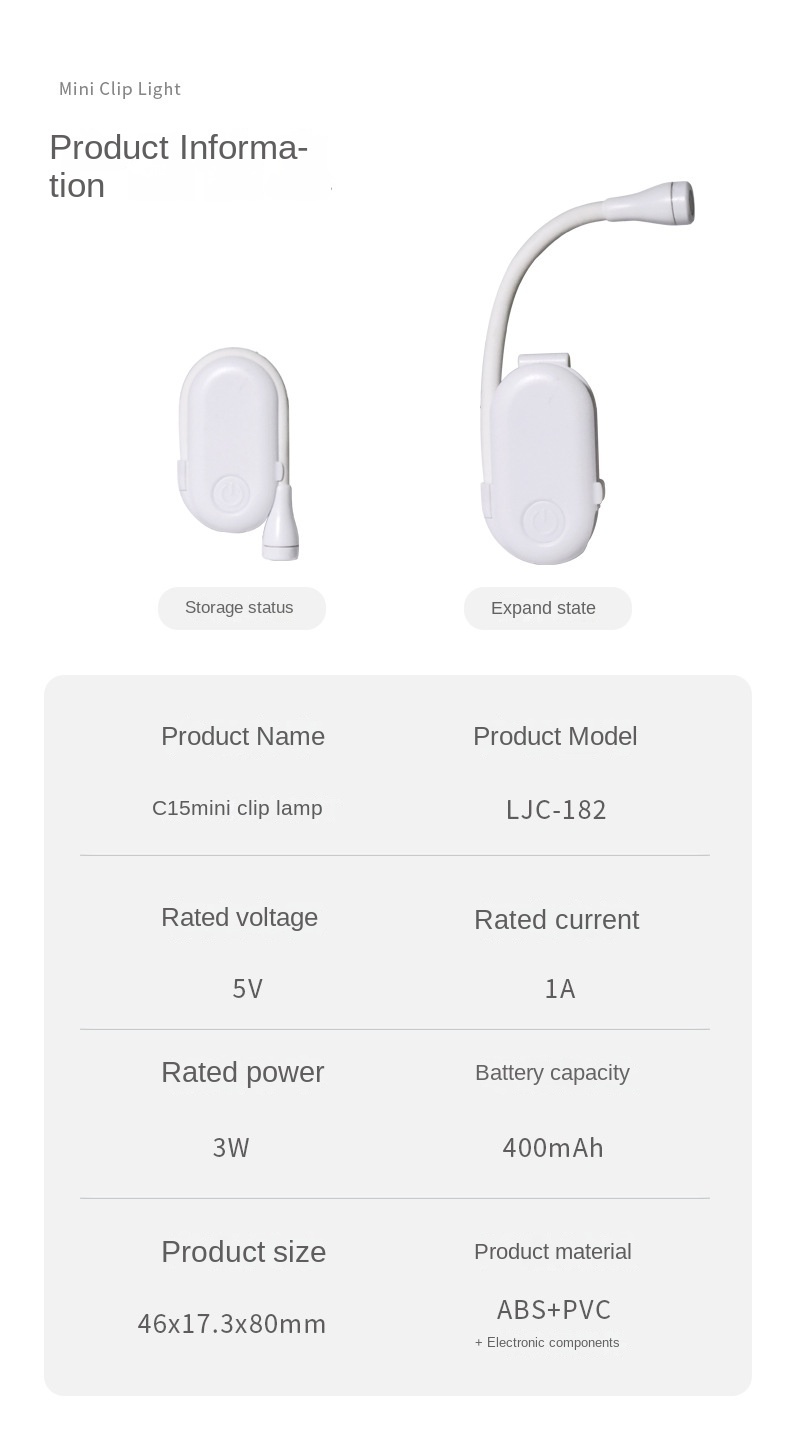Screen dimensions: 790x1442
Task: Click the "Rated power" label
Action: pos(243,1072)
